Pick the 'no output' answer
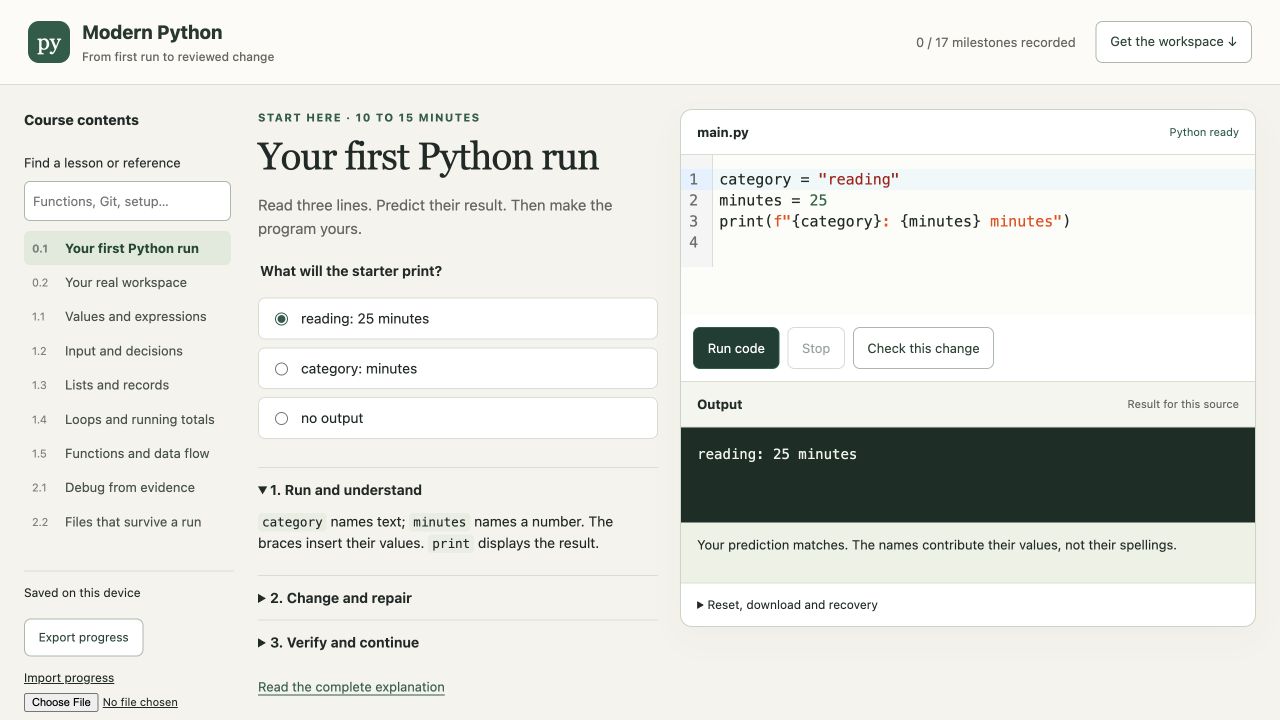Screen dimensions: 1280x720 458,418
